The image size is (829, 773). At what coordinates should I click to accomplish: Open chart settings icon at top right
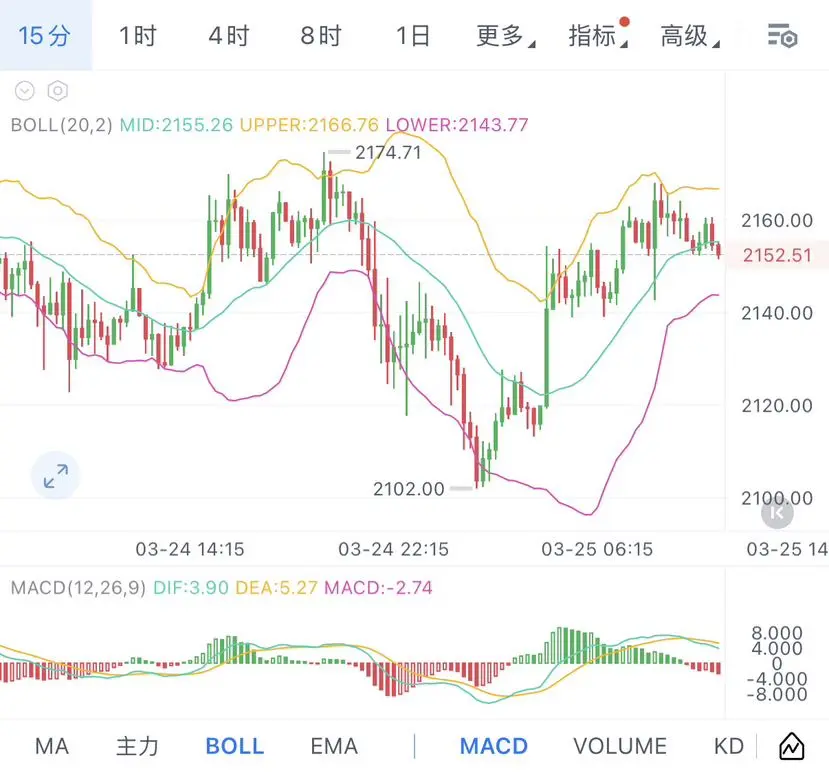pyautogui.click(x=782, y=37)
